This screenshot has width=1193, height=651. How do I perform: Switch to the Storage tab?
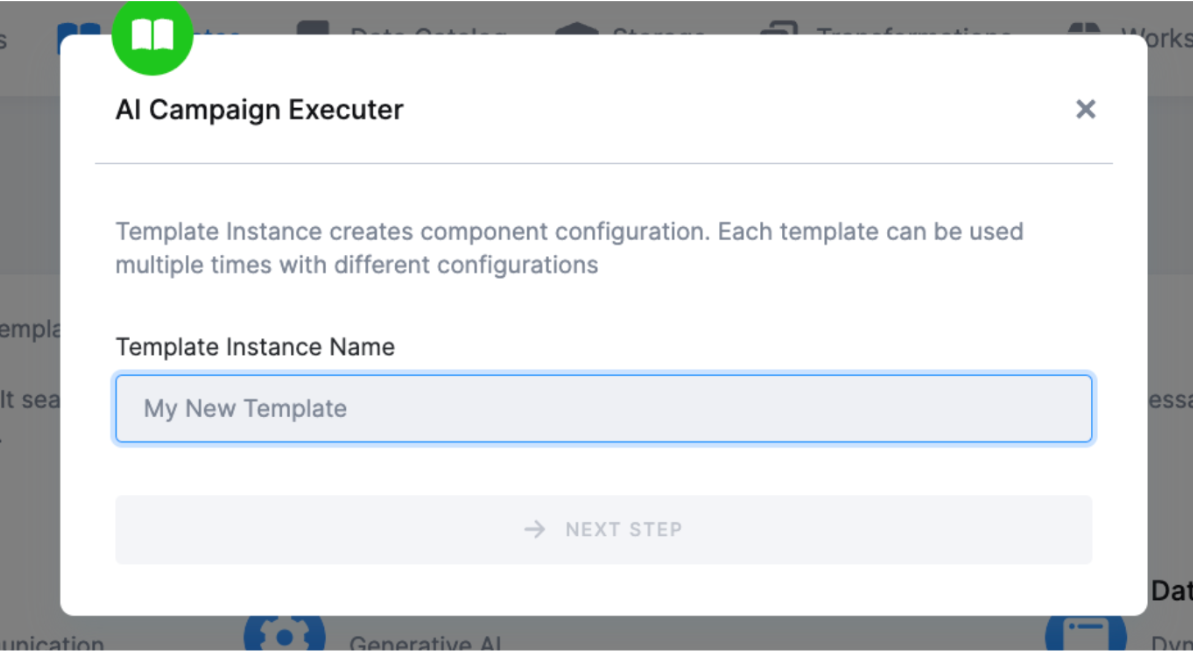pos(658,30)
